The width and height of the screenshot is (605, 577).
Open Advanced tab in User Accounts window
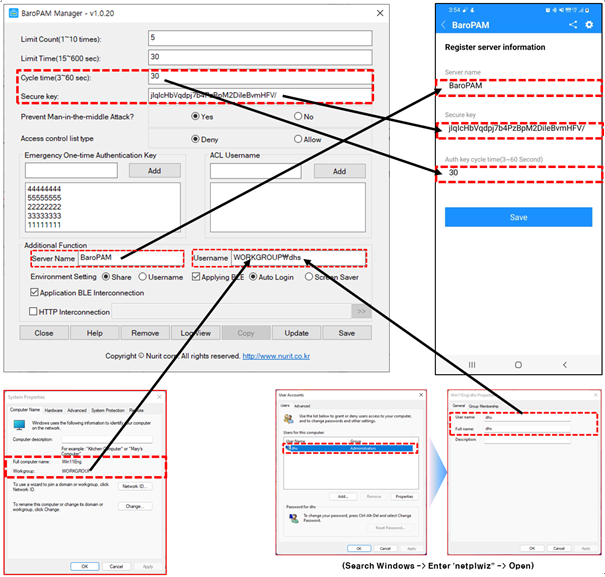(302, 406)
